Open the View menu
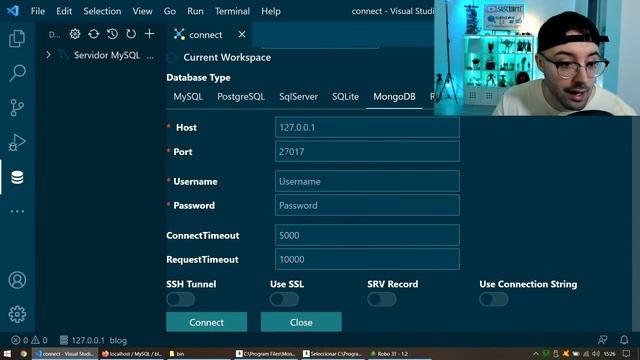Image resolution: width=640 pixels, height=360 pixels. (x=142, y=11)
